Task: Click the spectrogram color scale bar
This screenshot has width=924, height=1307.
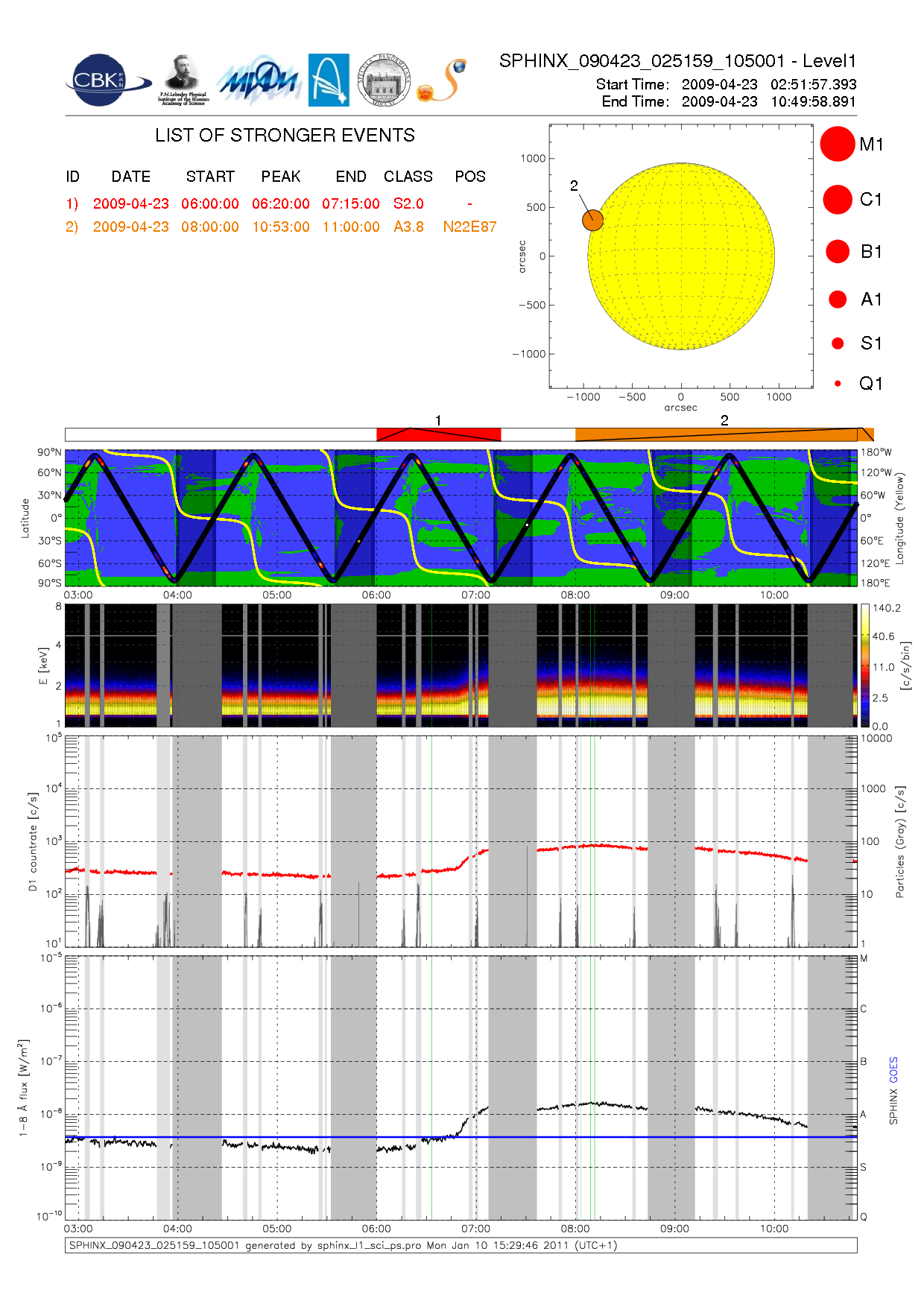Action: (x=864, y=665)
